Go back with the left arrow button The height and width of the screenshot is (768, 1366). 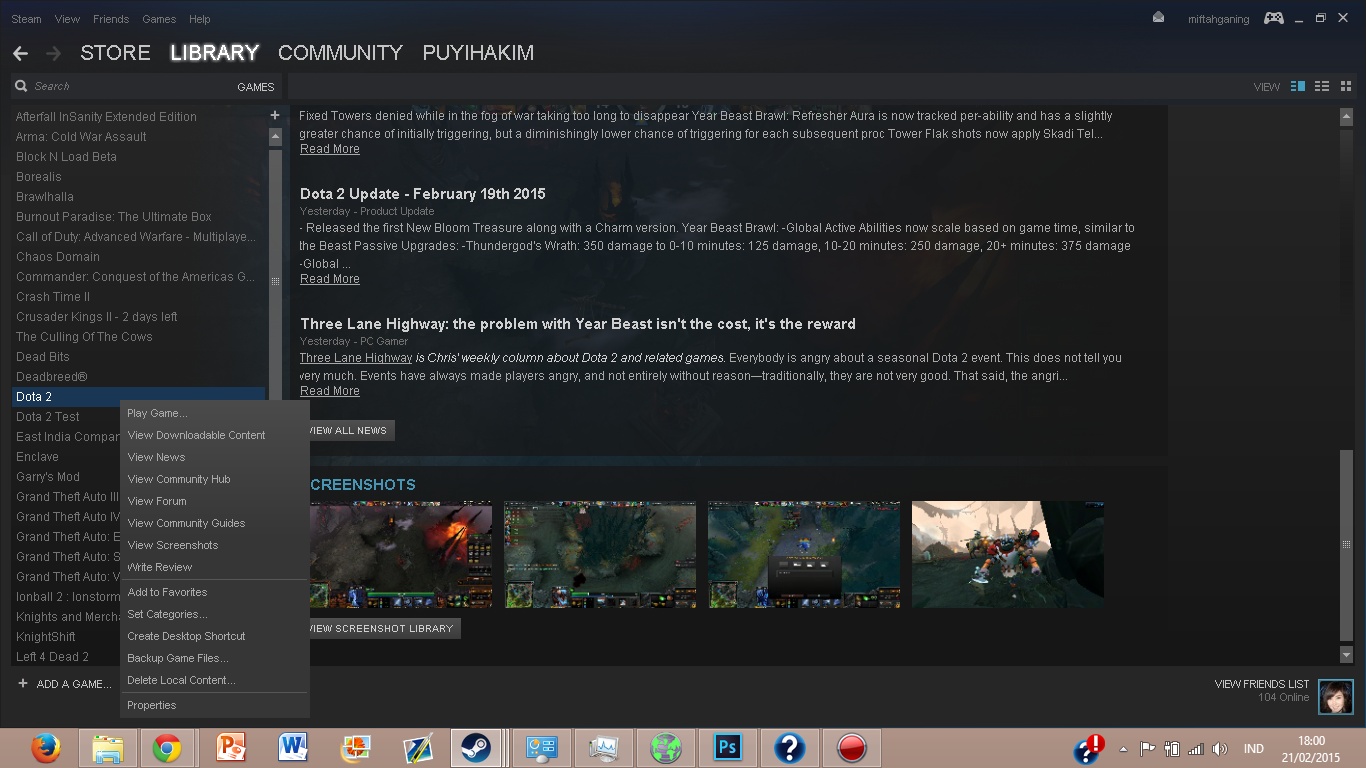coord(20,53)
